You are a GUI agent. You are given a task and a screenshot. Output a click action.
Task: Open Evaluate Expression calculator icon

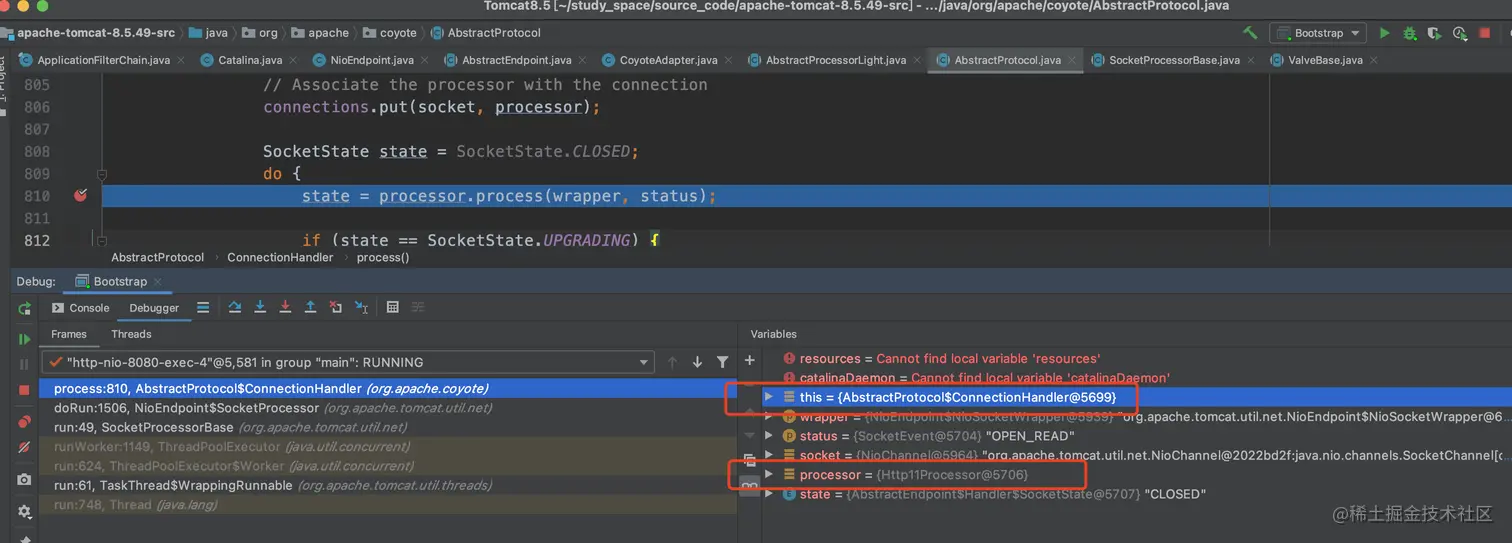pyautogui.click(x=393, y=307)
